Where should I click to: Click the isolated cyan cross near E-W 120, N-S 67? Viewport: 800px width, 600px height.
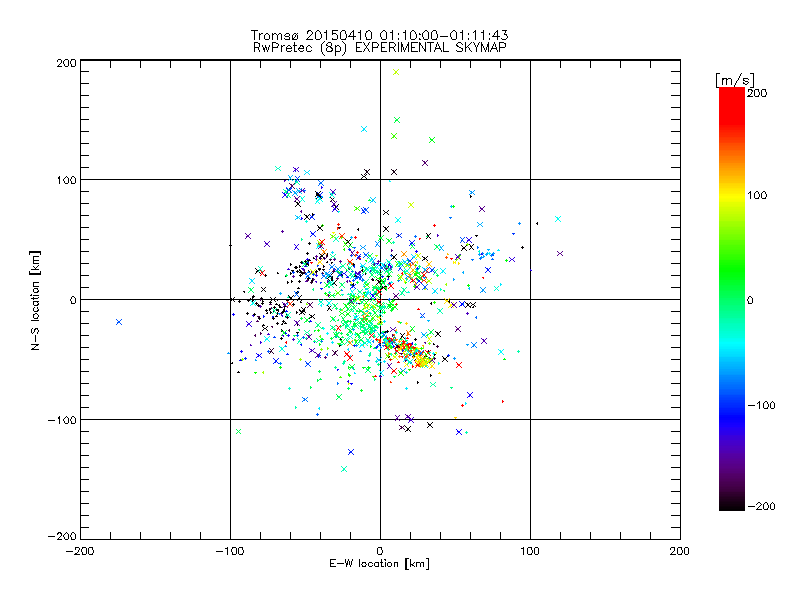[x=558, y=219]
